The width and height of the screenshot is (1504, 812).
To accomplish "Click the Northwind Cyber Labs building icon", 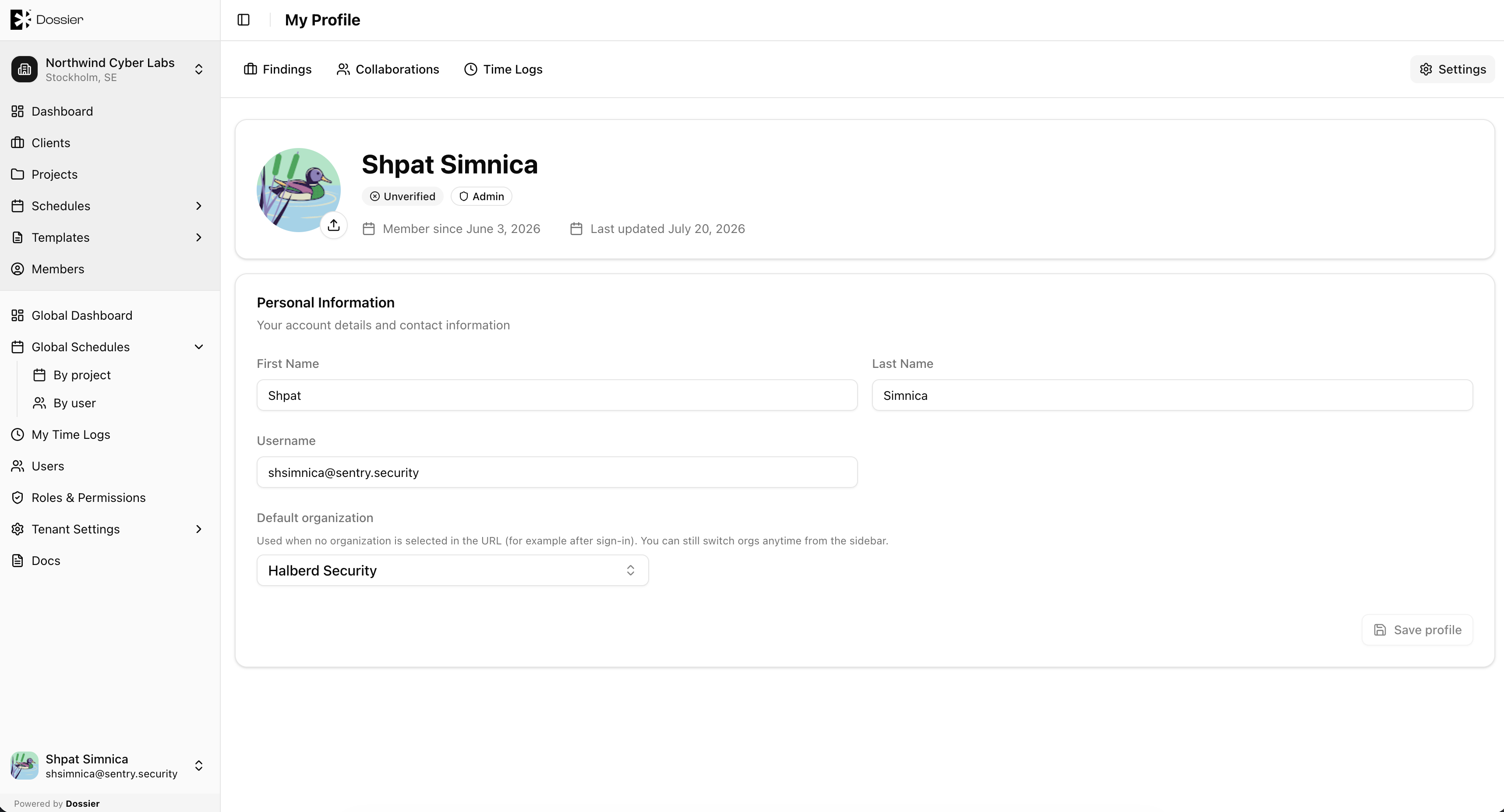I will tap(25, 70).
